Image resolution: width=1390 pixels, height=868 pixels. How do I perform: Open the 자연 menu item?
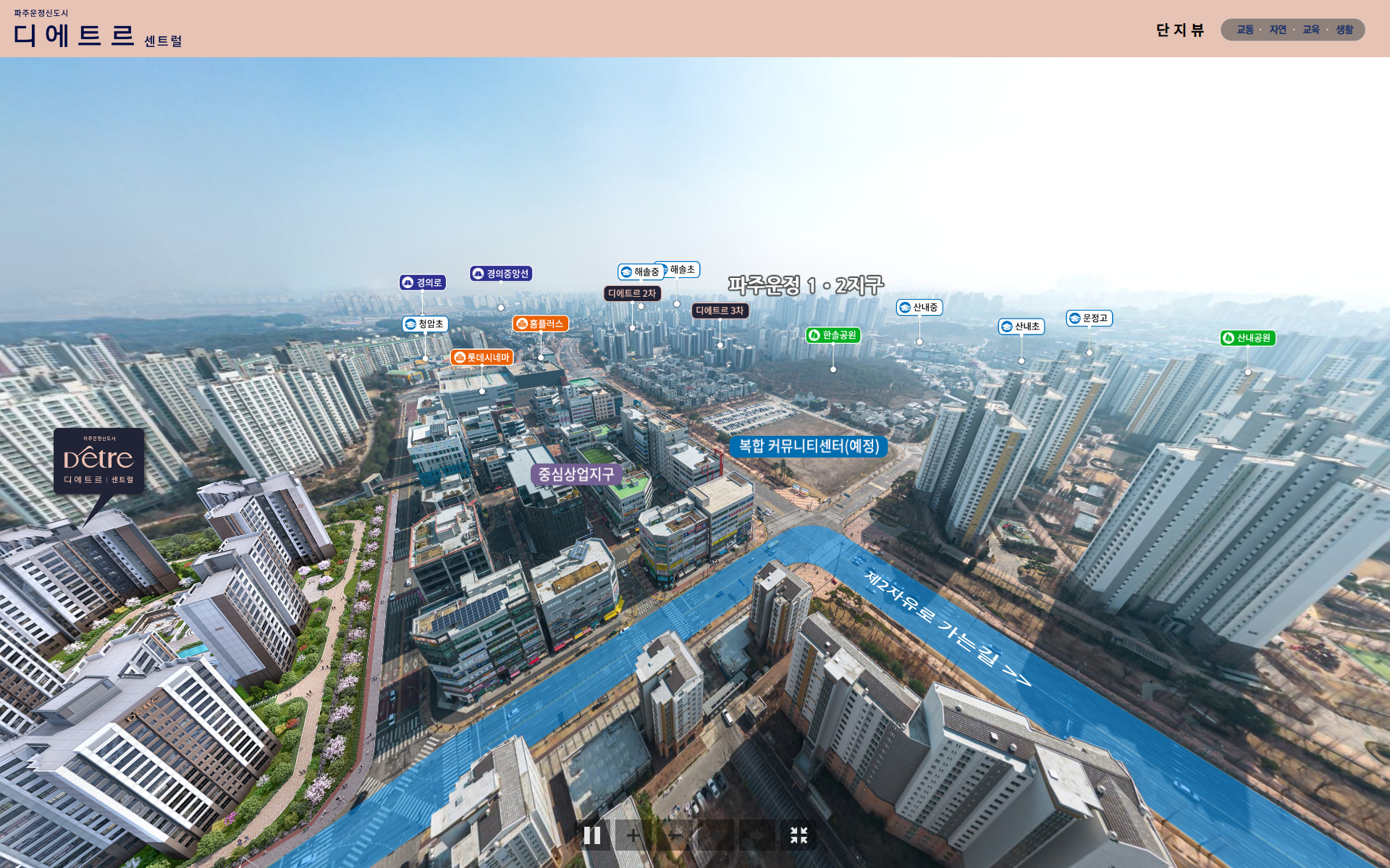(1278, 30)
